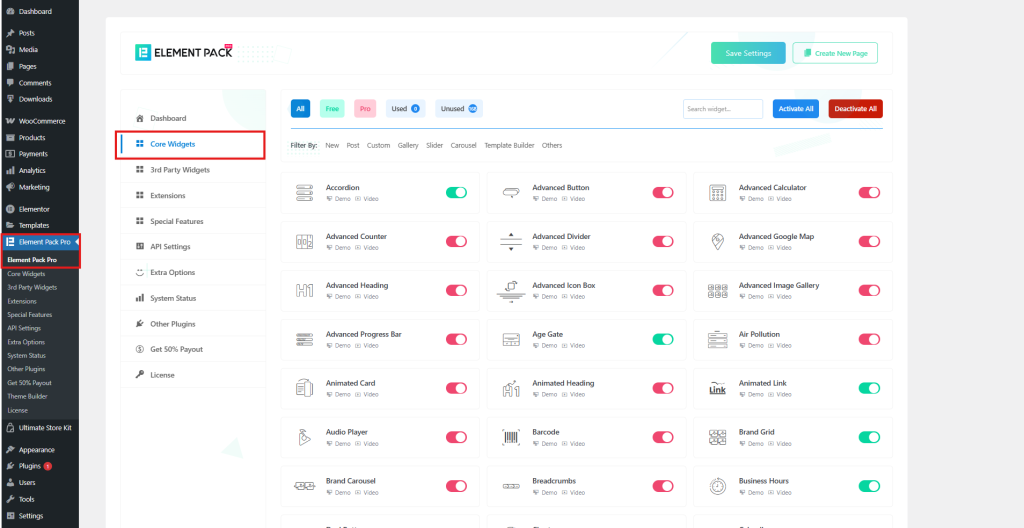The image size is (1024, 528).
Task: Click the Advanced Google Map pin icon
Action: (x=717, y=241)
